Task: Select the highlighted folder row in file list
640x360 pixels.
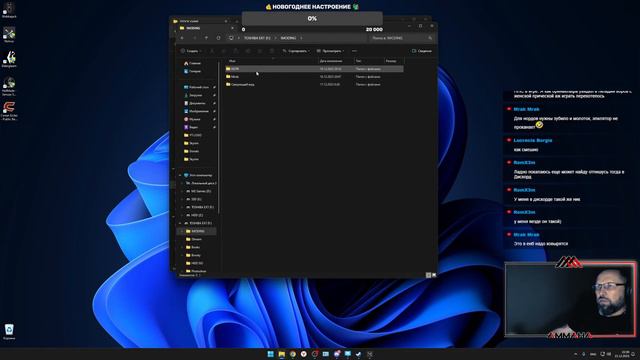Action: [x=314, y=69]
